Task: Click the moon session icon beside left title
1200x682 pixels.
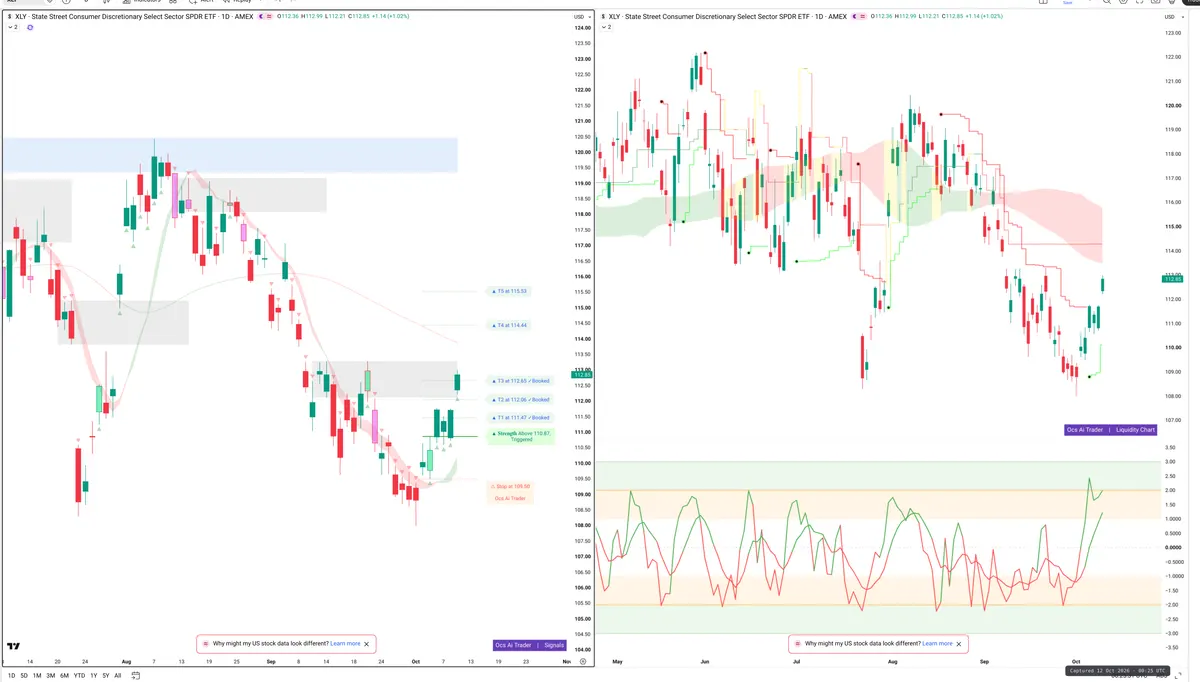Action: coord(261,17)
